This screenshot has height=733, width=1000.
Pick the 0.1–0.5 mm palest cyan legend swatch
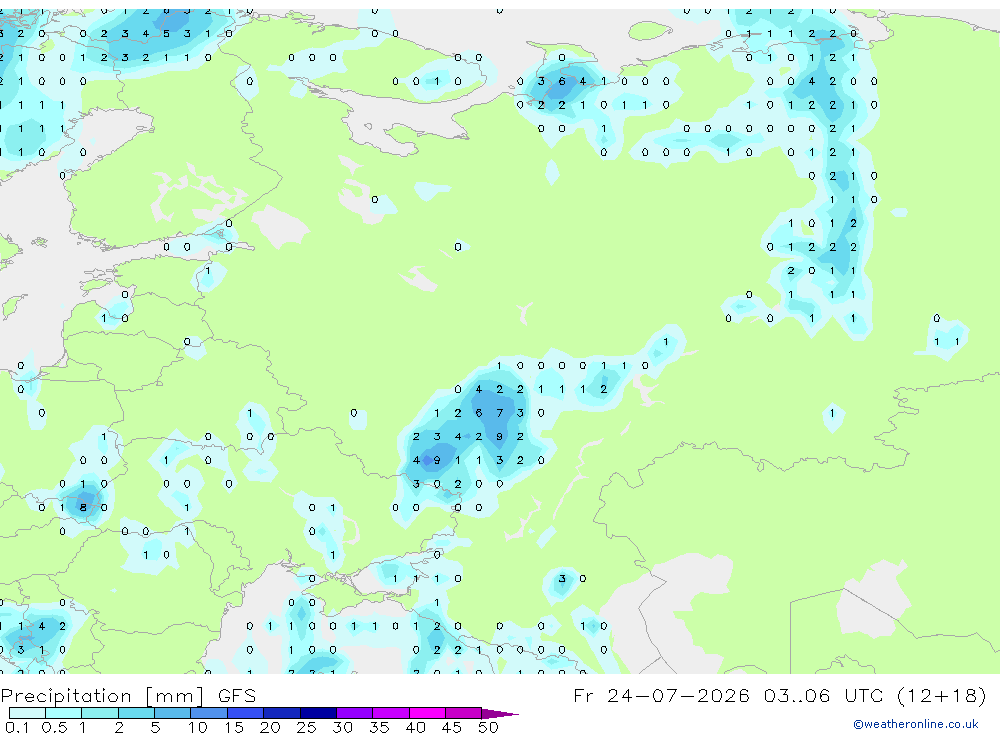[27, 713]
